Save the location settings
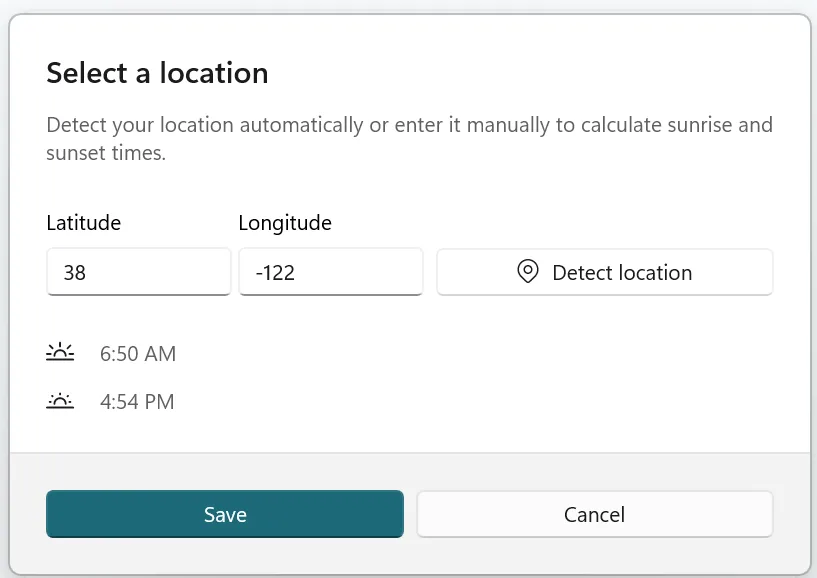The height and width of the screenshot is (578, 817). pyautogui.click(x=224, y=514)
